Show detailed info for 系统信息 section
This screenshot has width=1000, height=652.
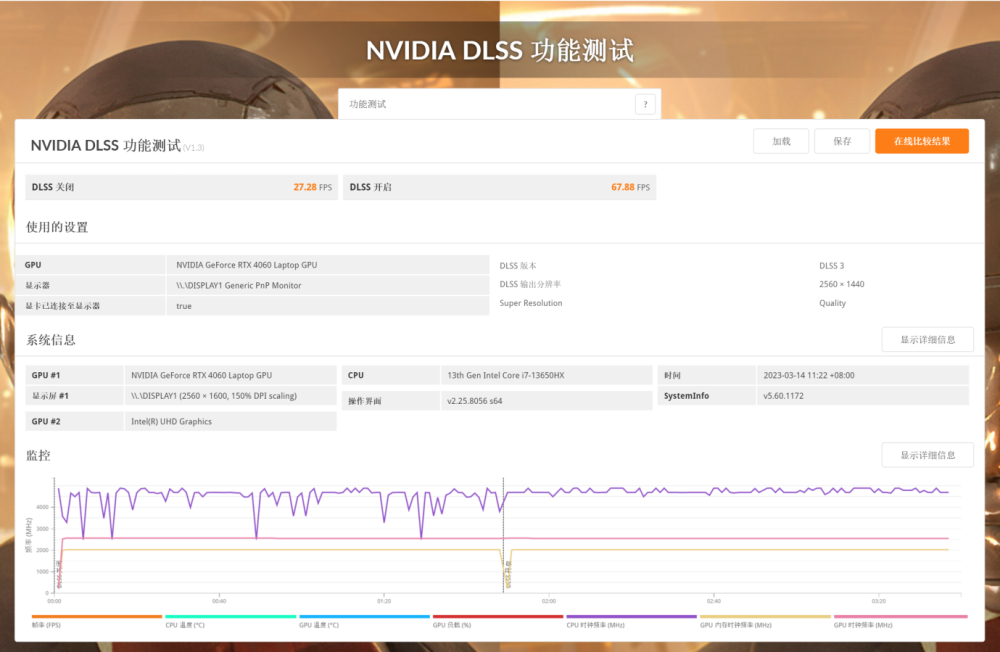pyautogui.click(x=926, y=339)
